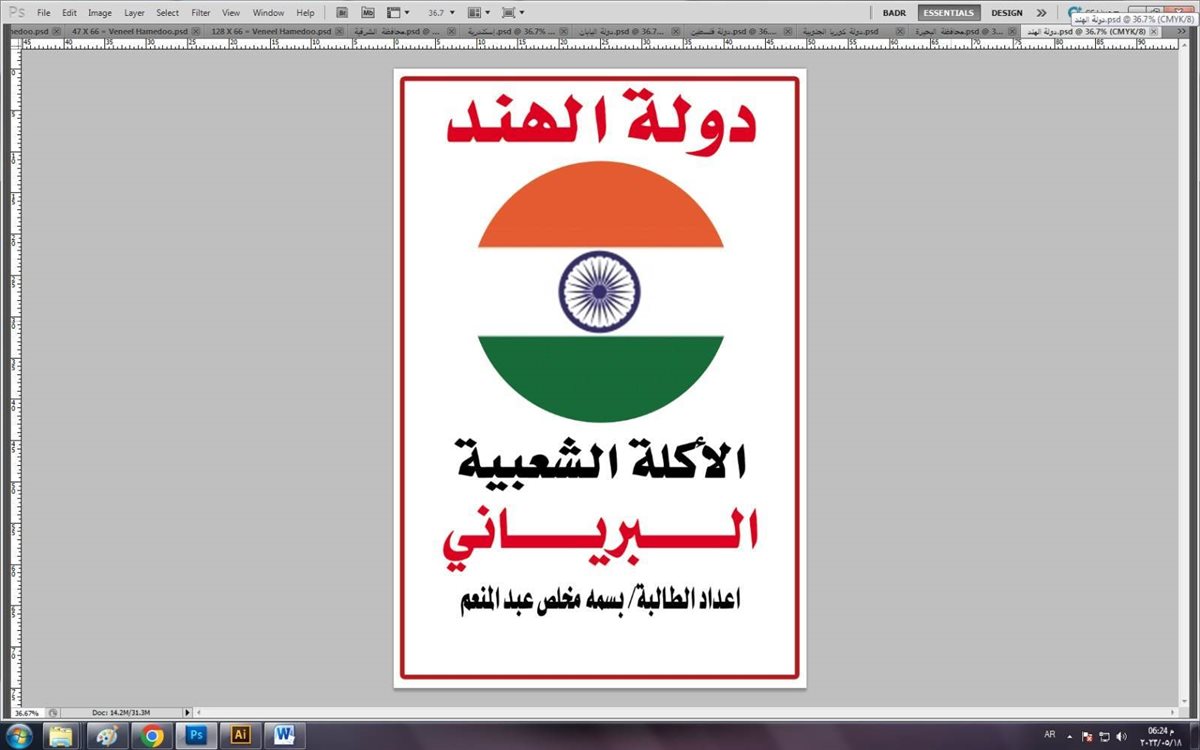This screenshot has height=750, width=1200.
Task: Select the ESSENTIALS workspace
Action: [949, 13]
